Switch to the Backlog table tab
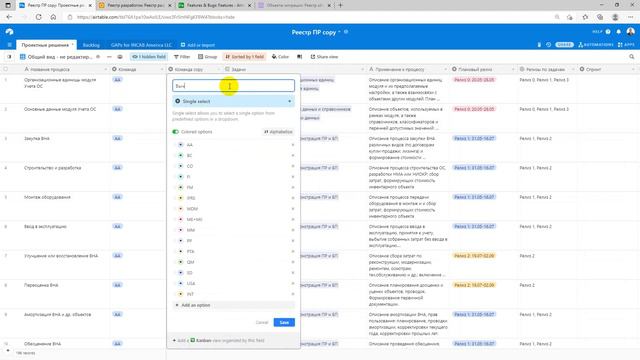Viewport: 640px width, 360px height. tap(91, 45)
